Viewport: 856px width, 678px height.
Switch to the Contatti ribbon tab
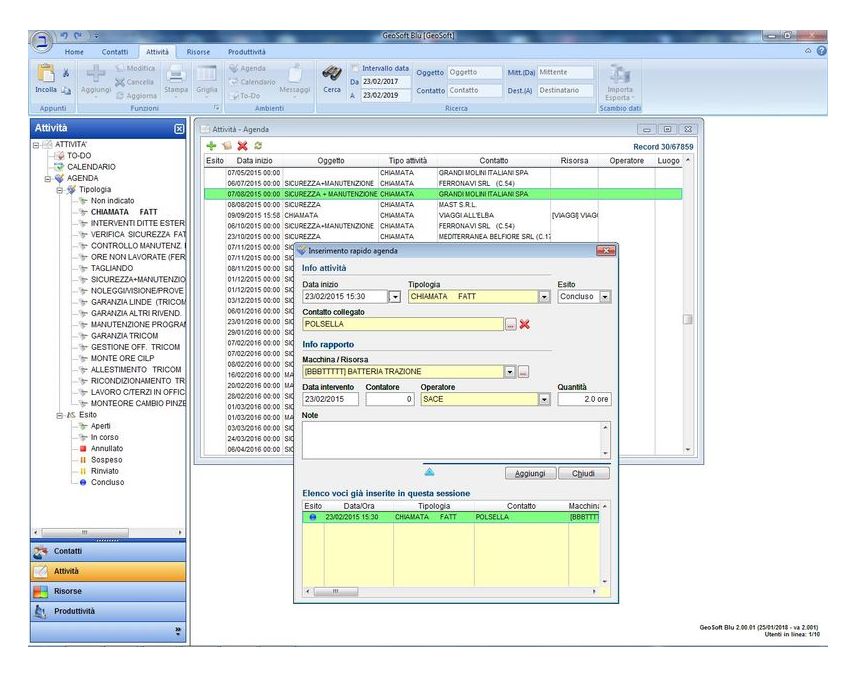coord(115,52)
